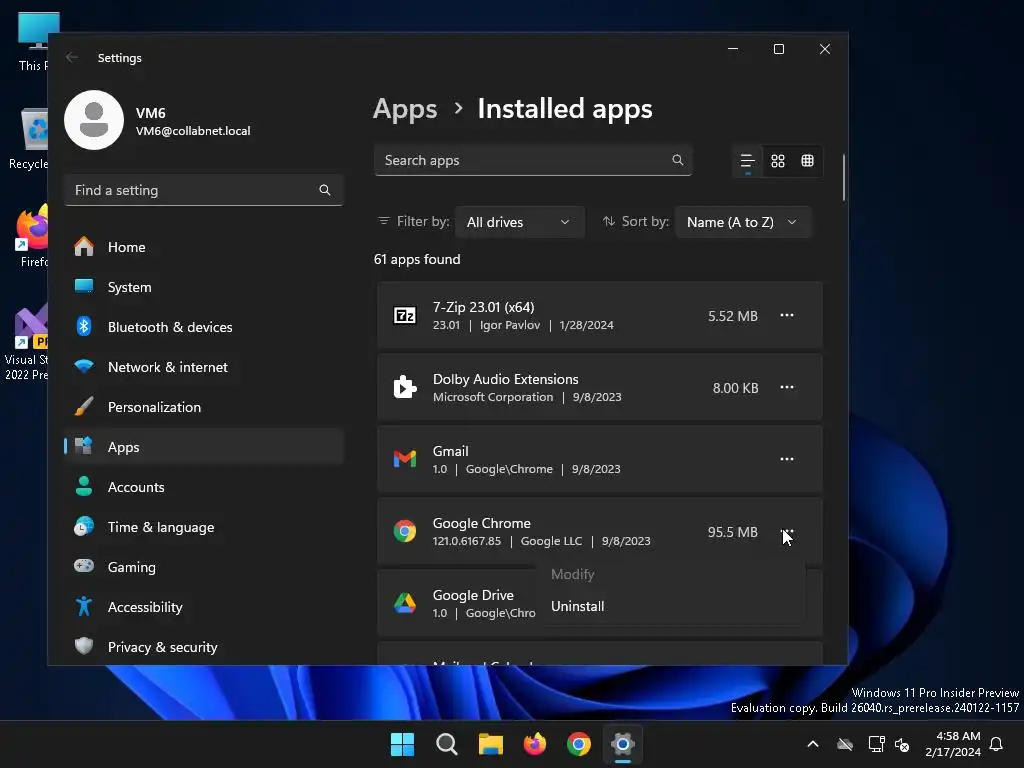The height and width of the screenshot is (768, 1024).
Task: Select Apps in the sidebar
Action: (204, 447)
